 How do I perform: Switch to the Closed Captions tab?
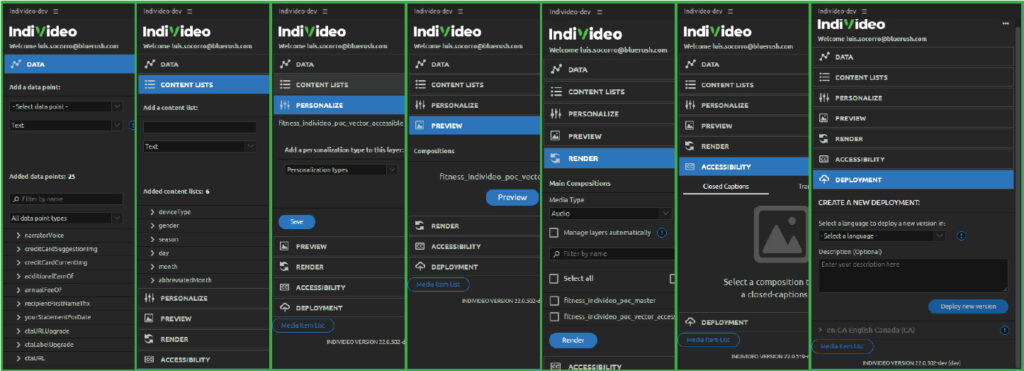coord(726,187)
